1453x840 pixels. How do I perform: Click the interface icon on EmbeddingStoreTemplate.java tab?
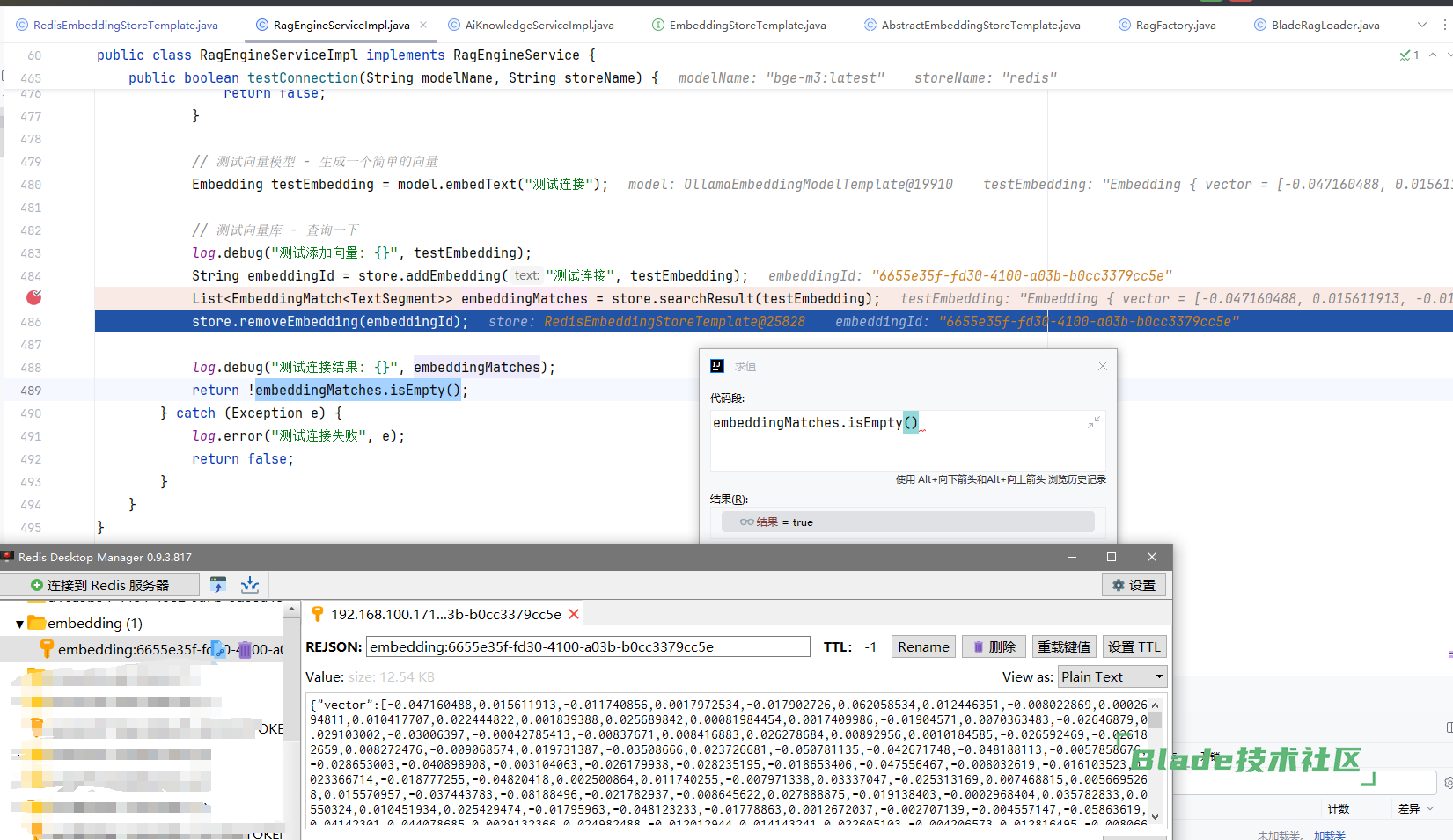(x=658, y=25)
